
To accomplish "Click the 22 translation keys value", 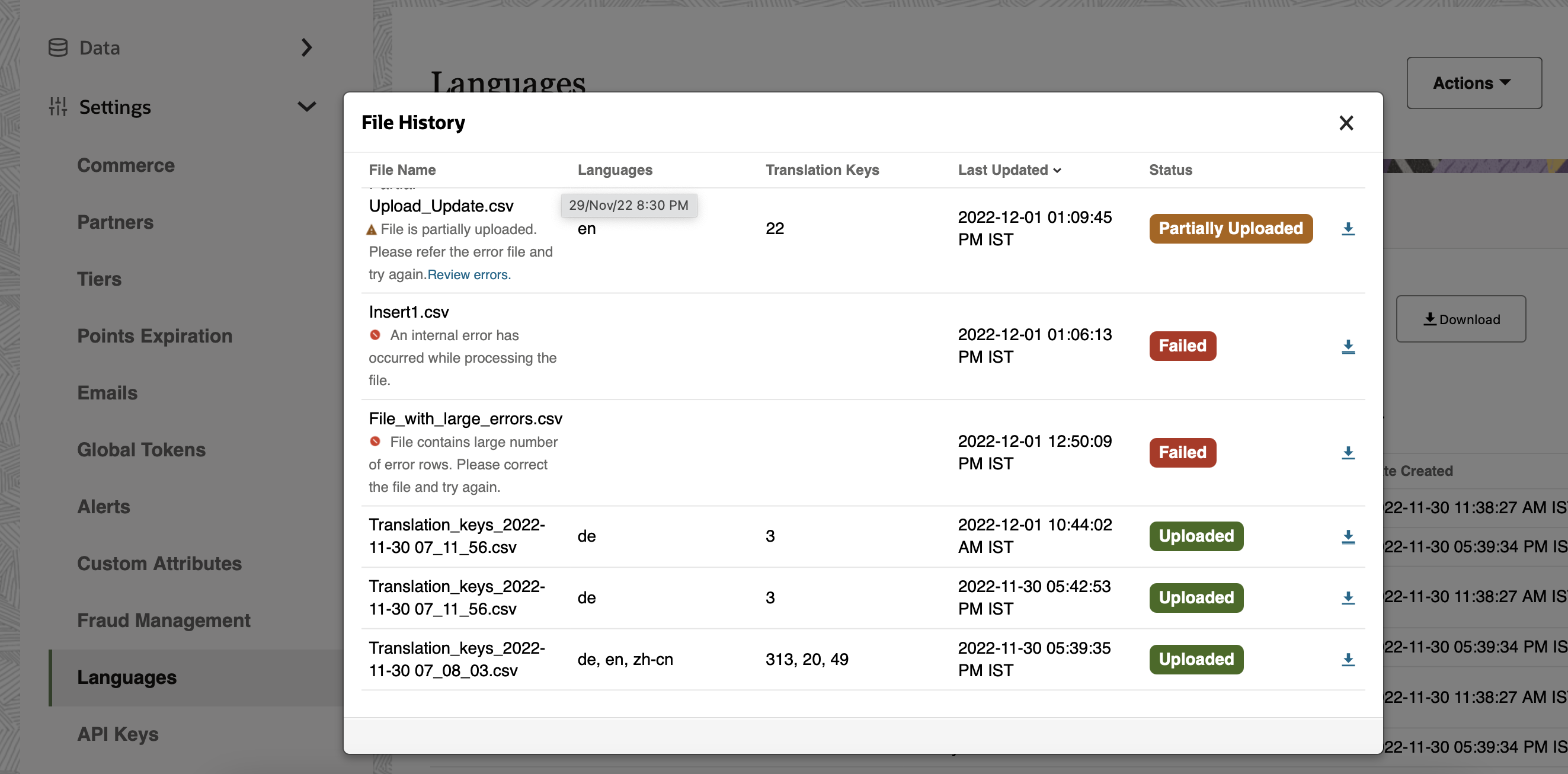I will (775, 228).
